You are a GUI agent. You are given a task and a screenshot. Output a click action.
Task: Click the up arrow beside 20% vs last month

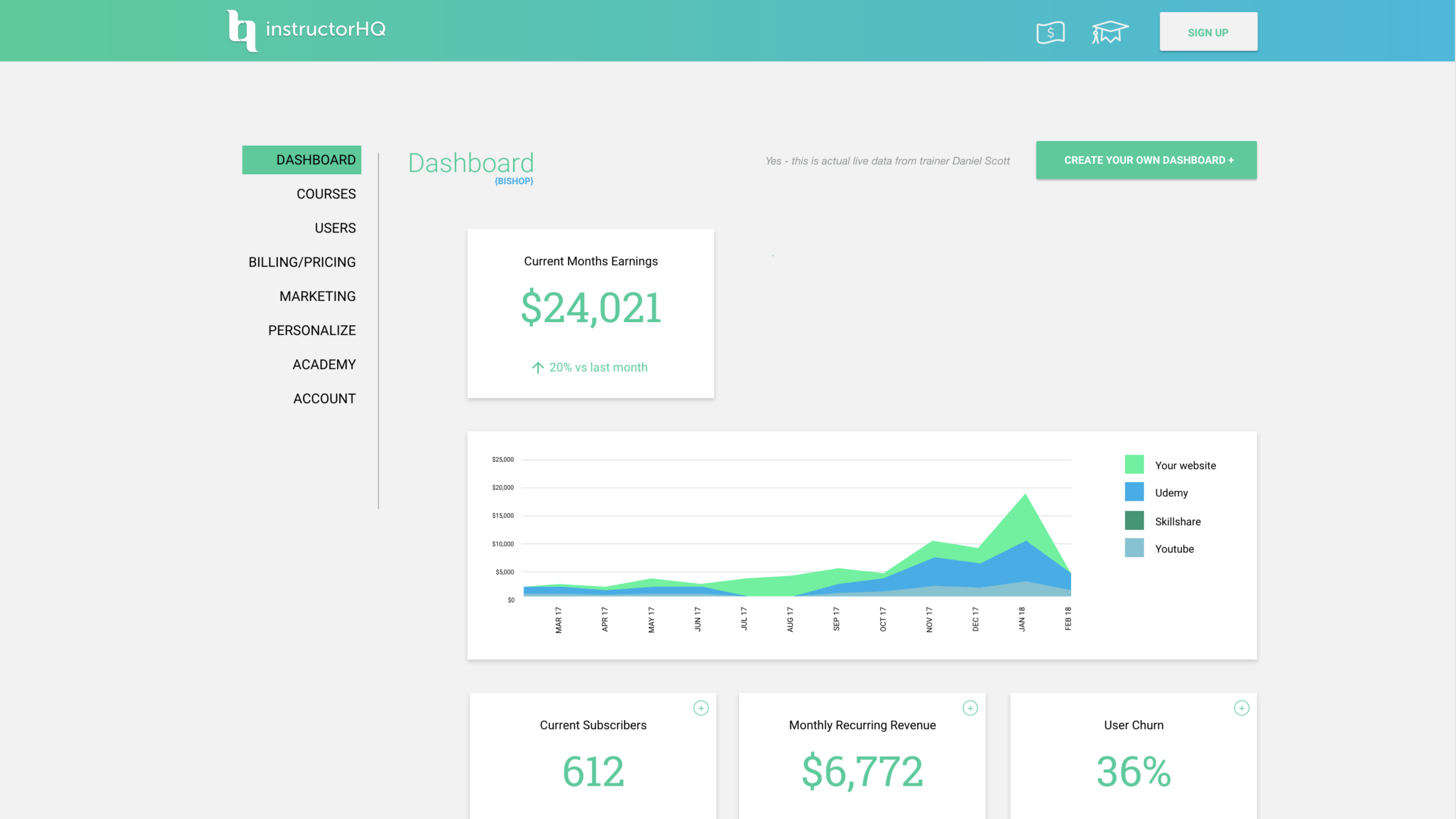[x=538, y=368]
